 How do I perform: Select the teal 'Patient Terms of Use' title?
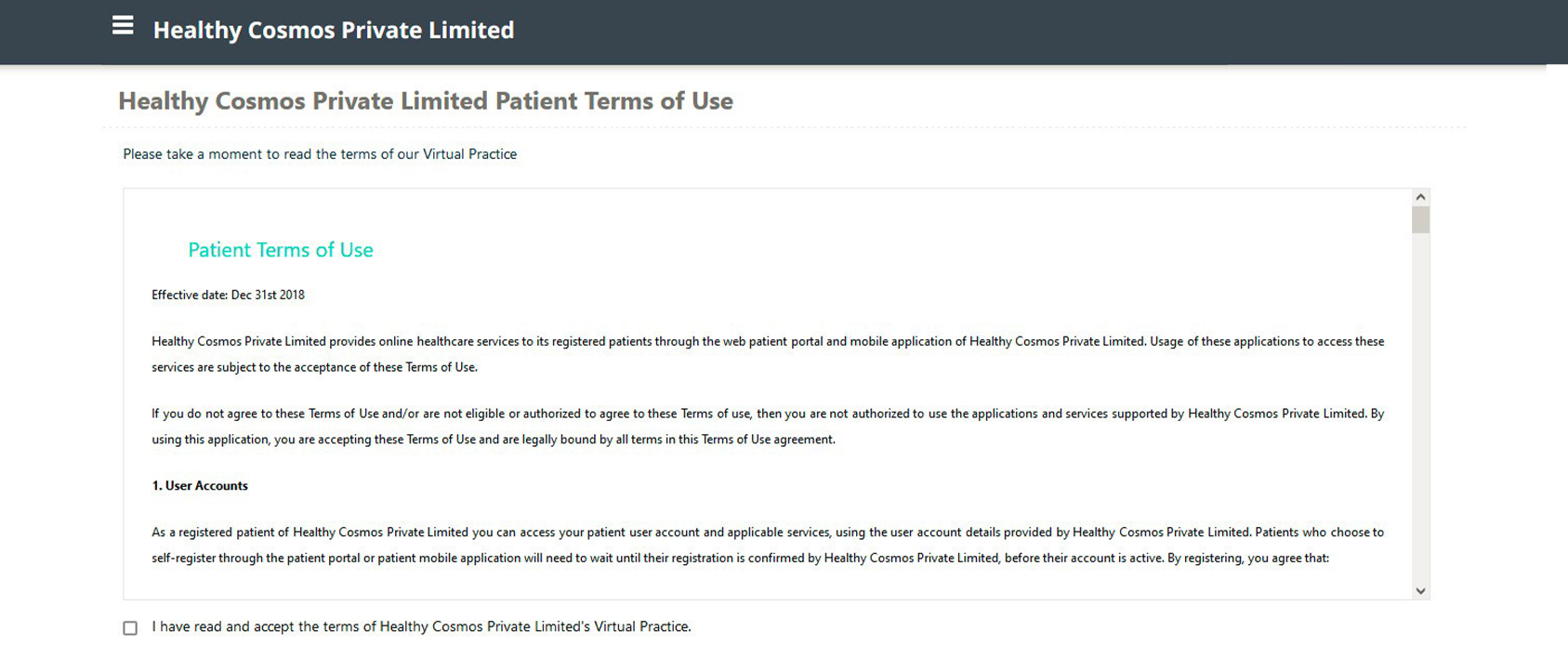coord(280,250)
